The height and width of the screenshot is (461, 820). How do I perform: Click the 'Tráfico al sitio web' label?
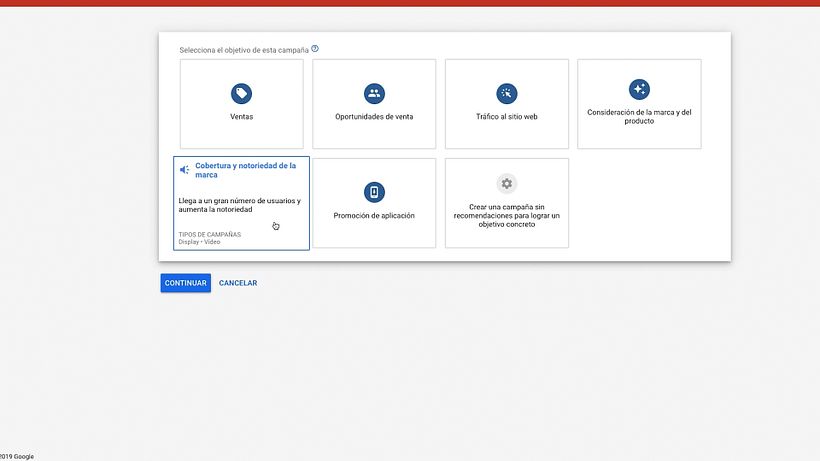(506, 117)
